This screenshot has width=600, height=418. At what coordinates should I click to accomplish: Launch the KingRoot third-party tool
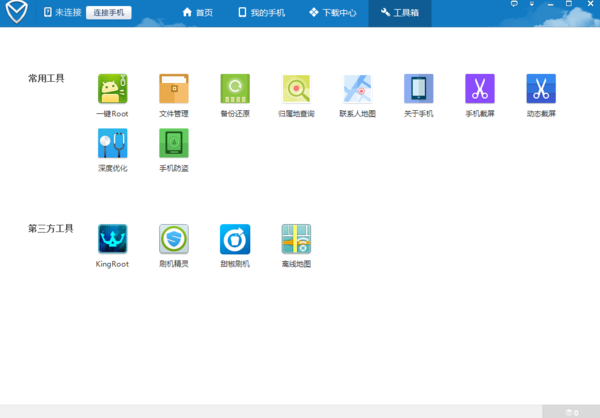pos(112,239)
